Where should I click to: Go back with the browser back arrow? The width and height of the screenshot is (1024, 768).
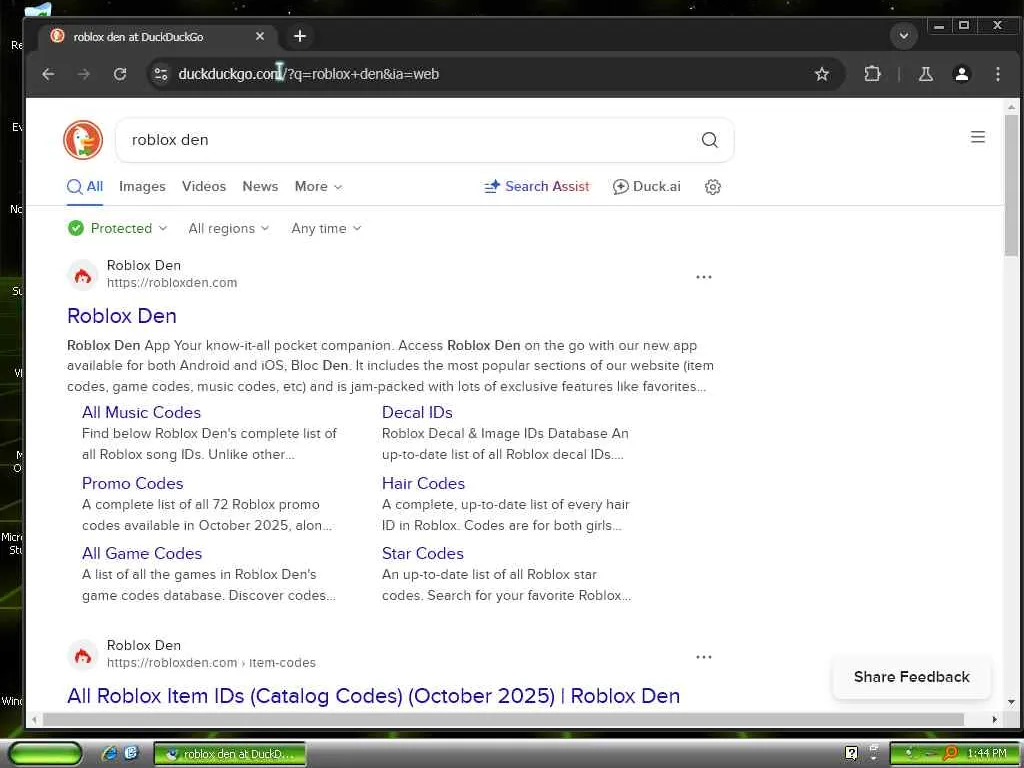48,74
